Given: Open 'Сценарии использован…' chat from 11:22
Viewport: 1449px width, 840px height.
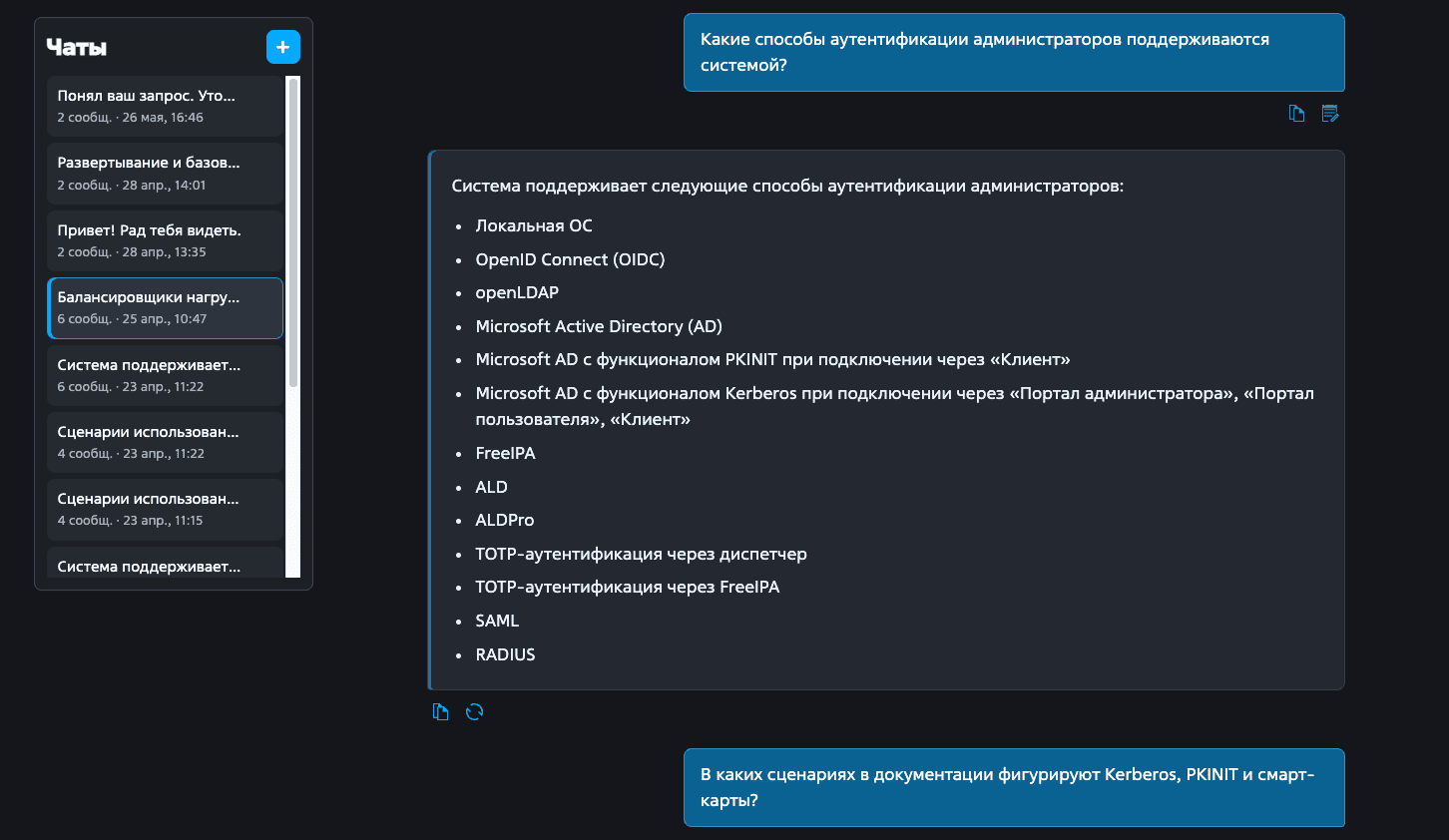Looking at the screenshot, I should click(165, 442).
